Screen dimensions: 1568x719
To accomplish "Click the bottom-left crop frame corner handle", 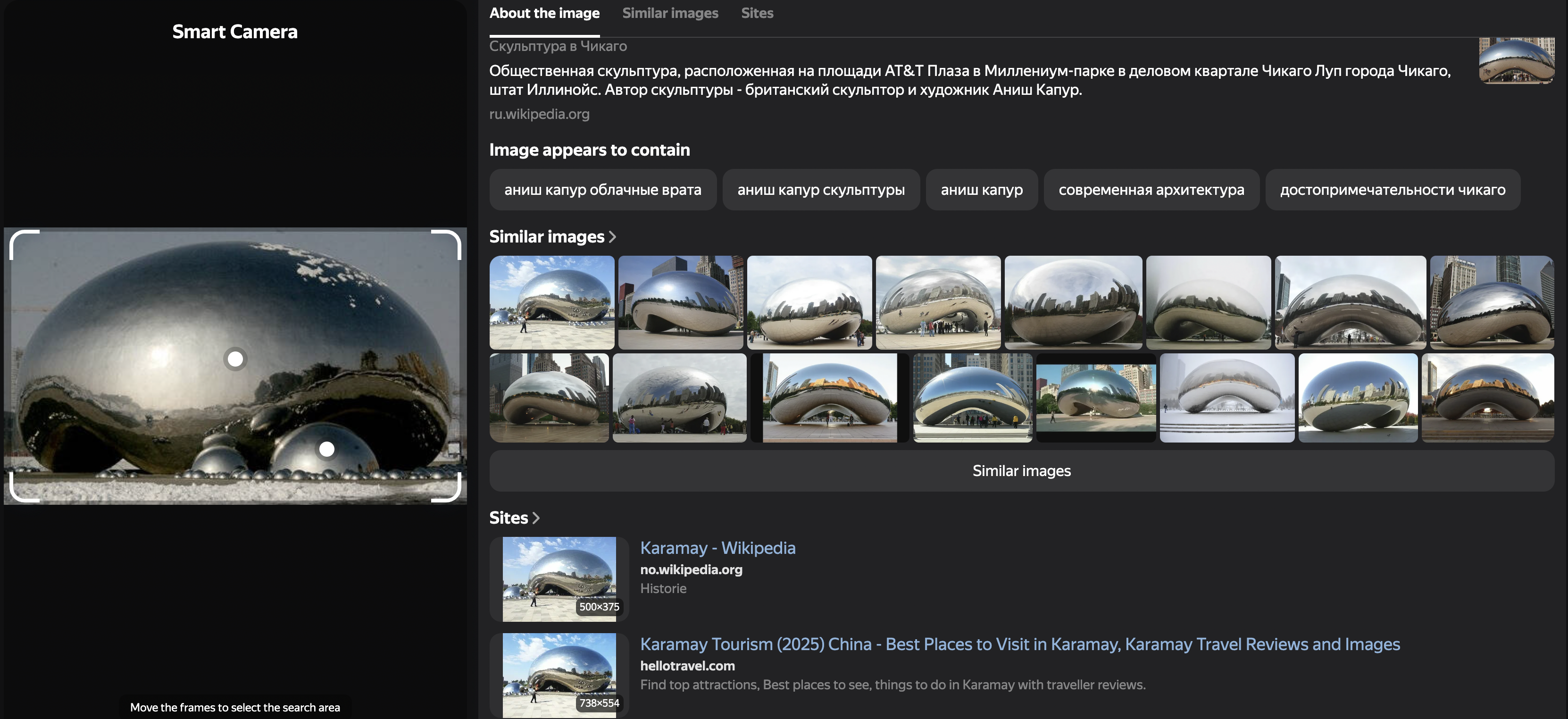I will 15,496.
